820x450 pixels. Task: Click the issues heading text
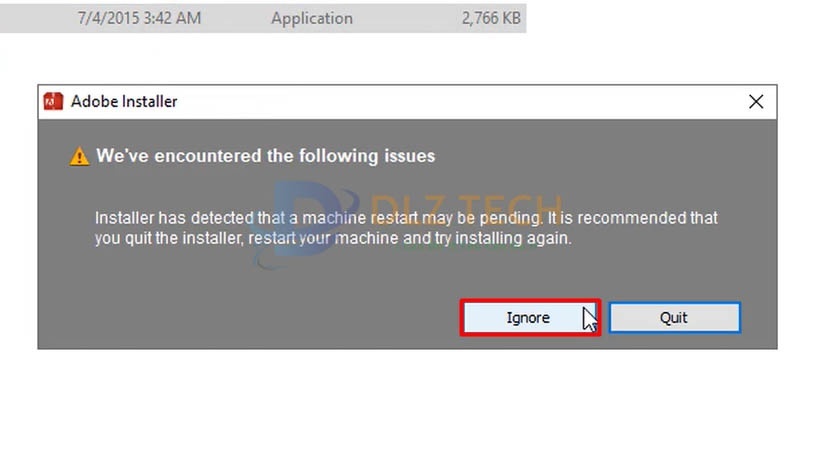click(x=266, y=156)
